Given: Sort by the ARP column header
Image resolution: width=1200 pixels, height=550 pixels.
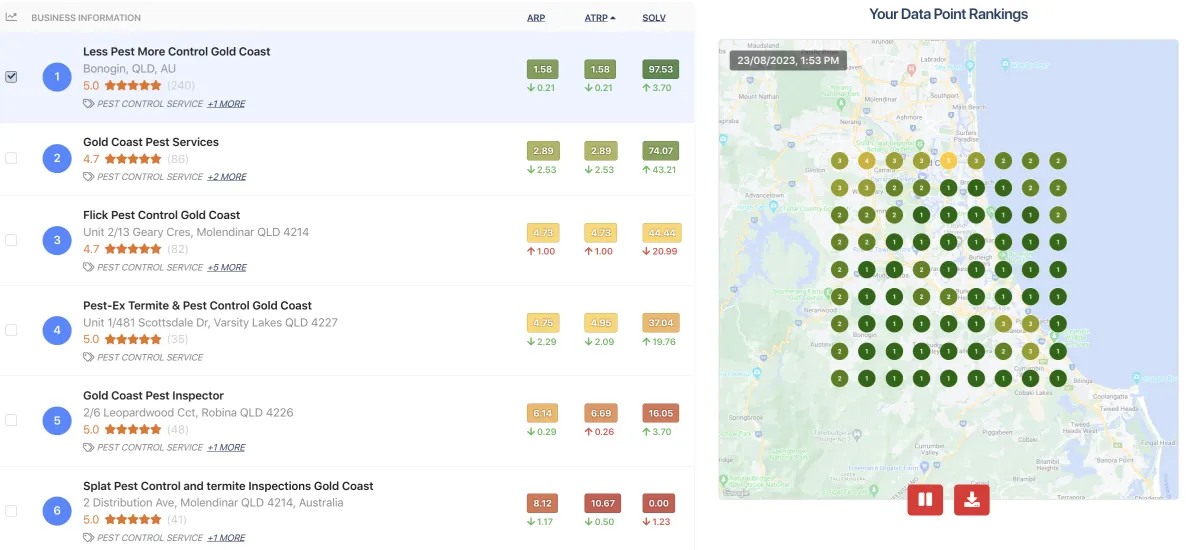Looking at the screenshot, I should pyautogui.click(x=536, y=18).
